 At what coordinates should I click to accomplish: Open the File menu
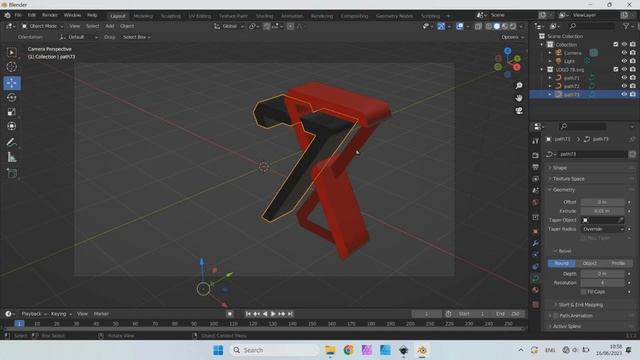(18, 15)
